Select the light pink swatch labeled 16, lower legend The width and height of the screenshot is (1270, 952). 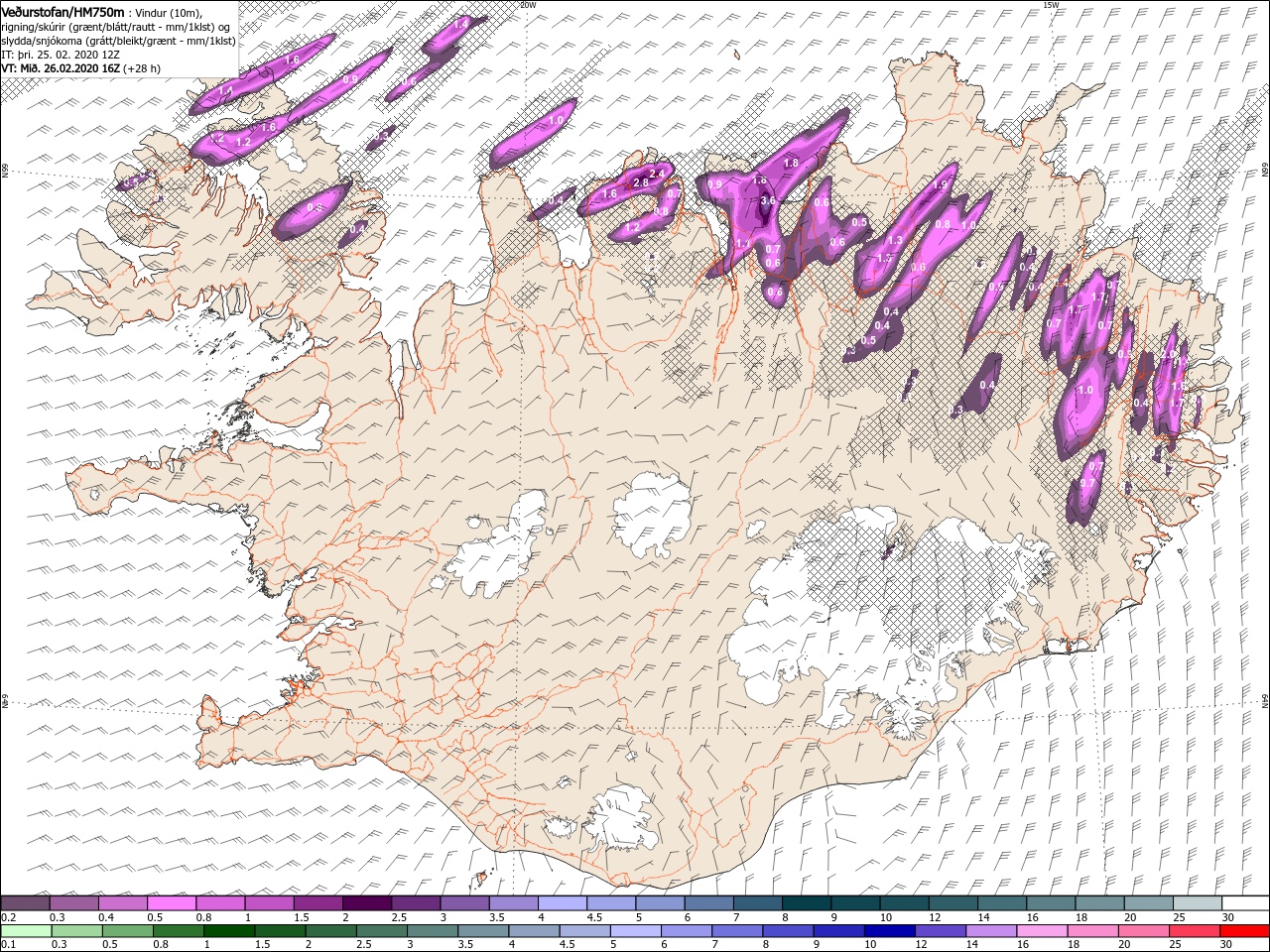click(1042, 930)
